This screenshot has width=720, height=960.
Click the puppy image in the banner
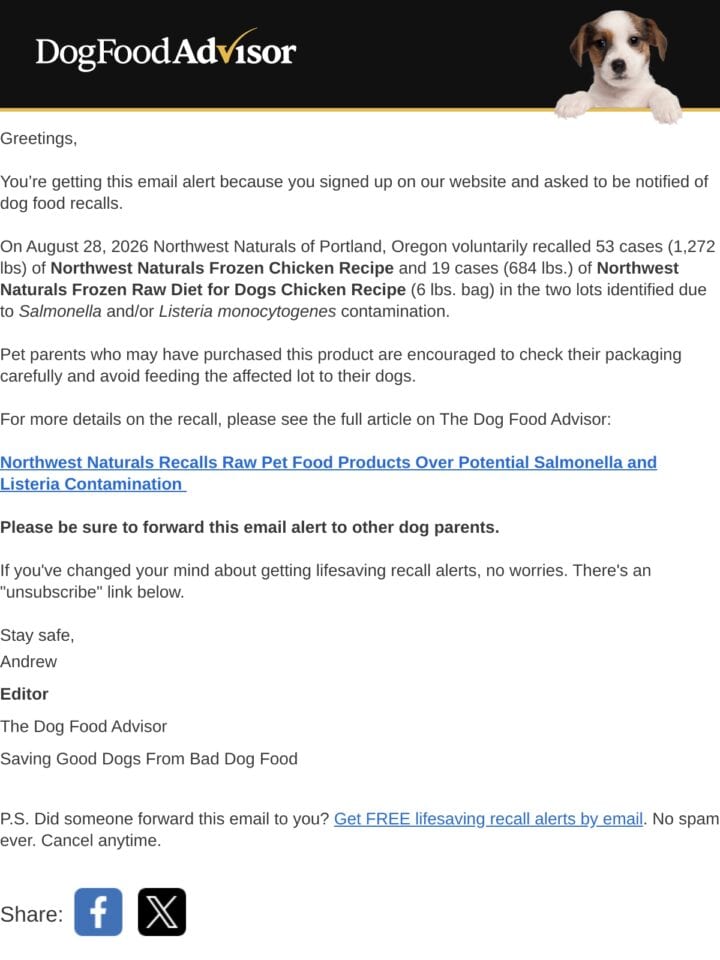[618, 65]
